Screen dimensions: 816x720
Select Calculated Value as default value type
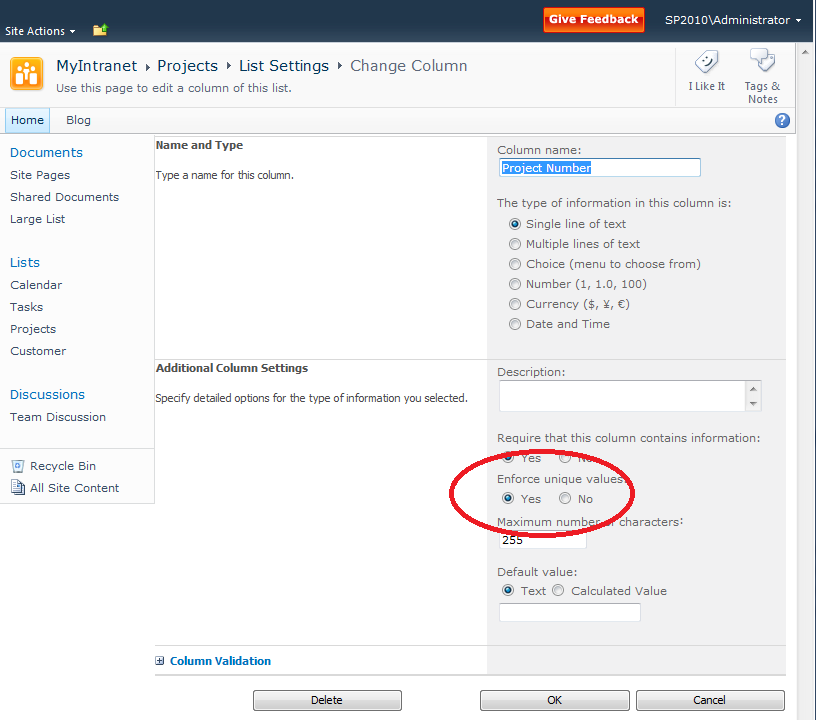point(558,591)
